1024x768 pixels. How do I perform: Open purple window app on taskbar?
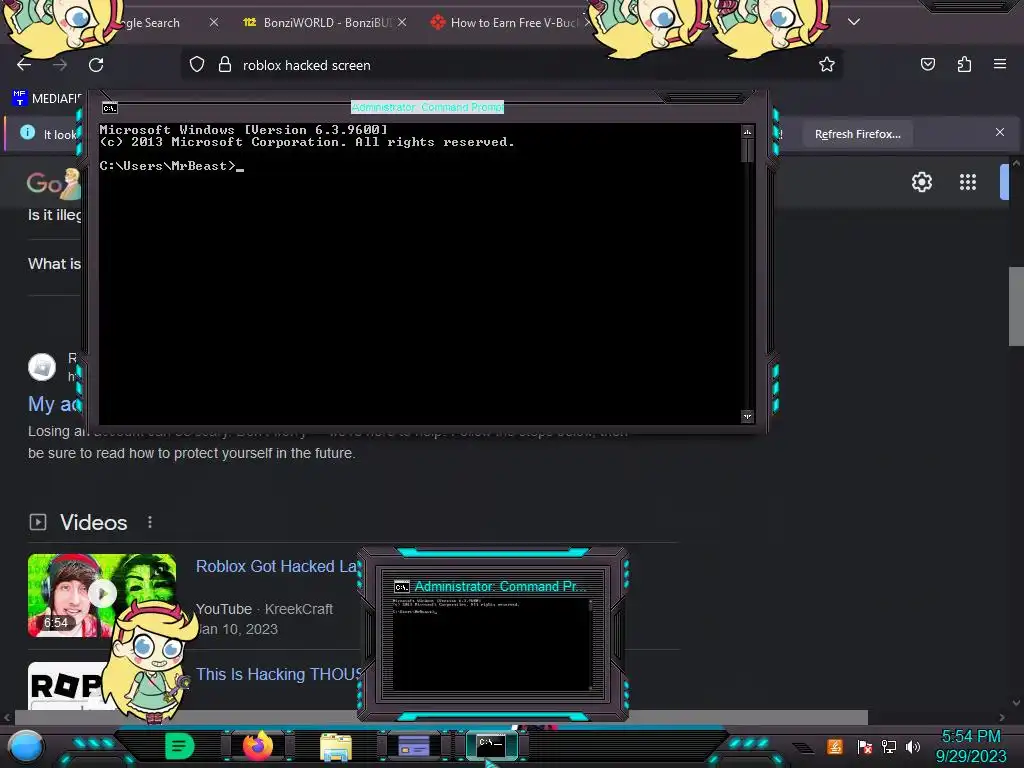414,746
